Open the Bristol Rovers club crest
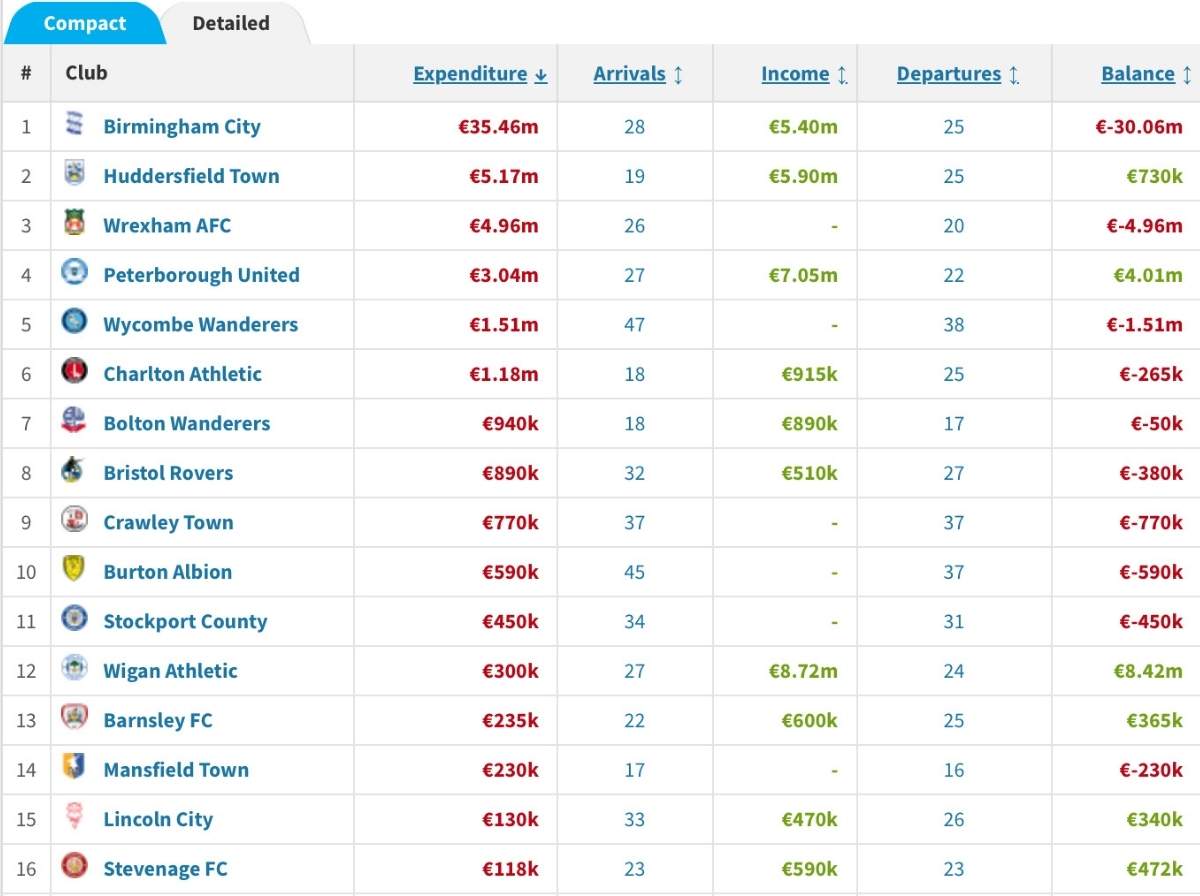Image resolution: width=1200 pixels, height=896 pixels. pos(74,472)
